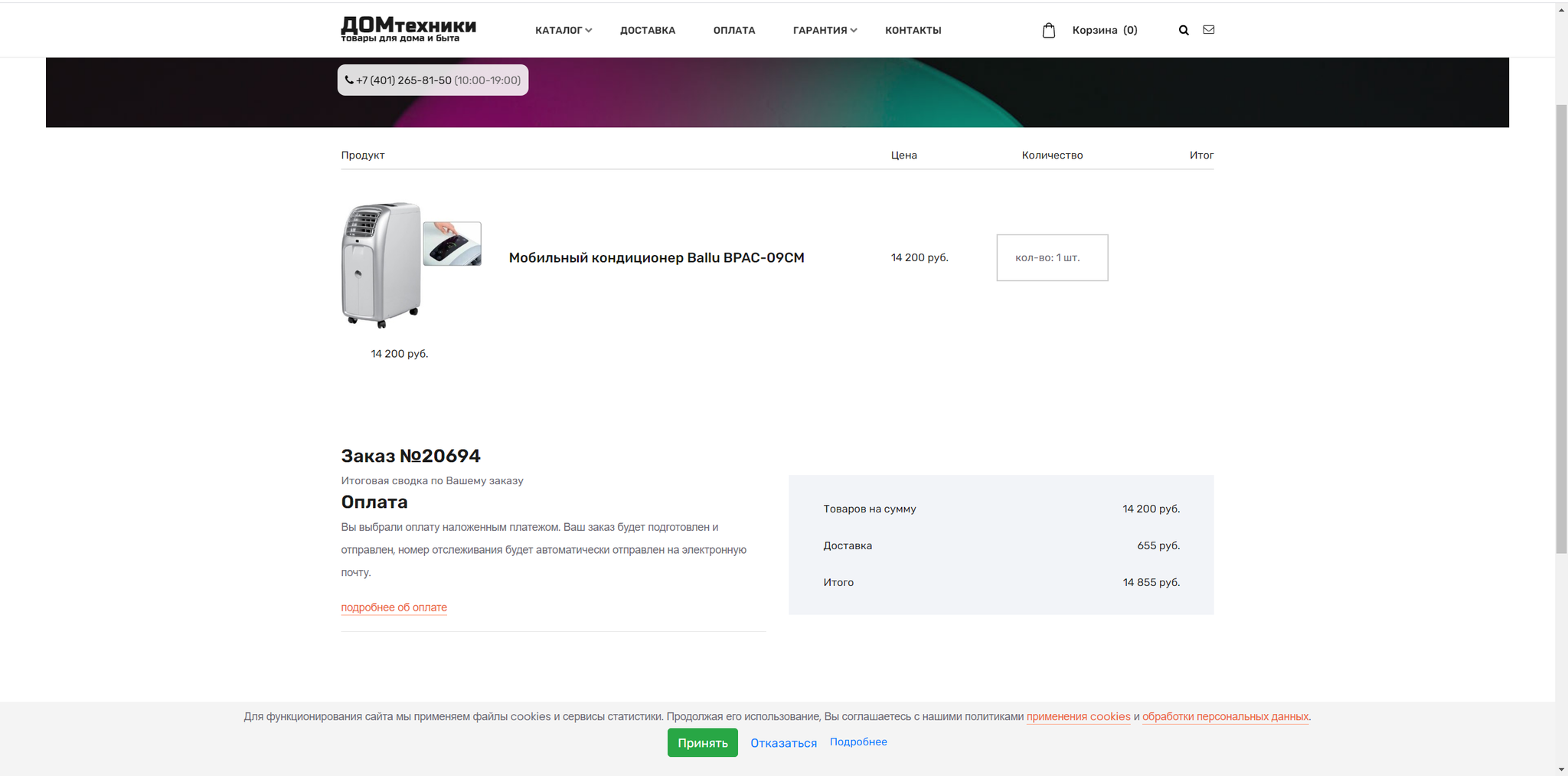The height and width of the screenshot is (776, 1568).
Task: Open the применения cookies policy link
Action: click(1078, 717)
